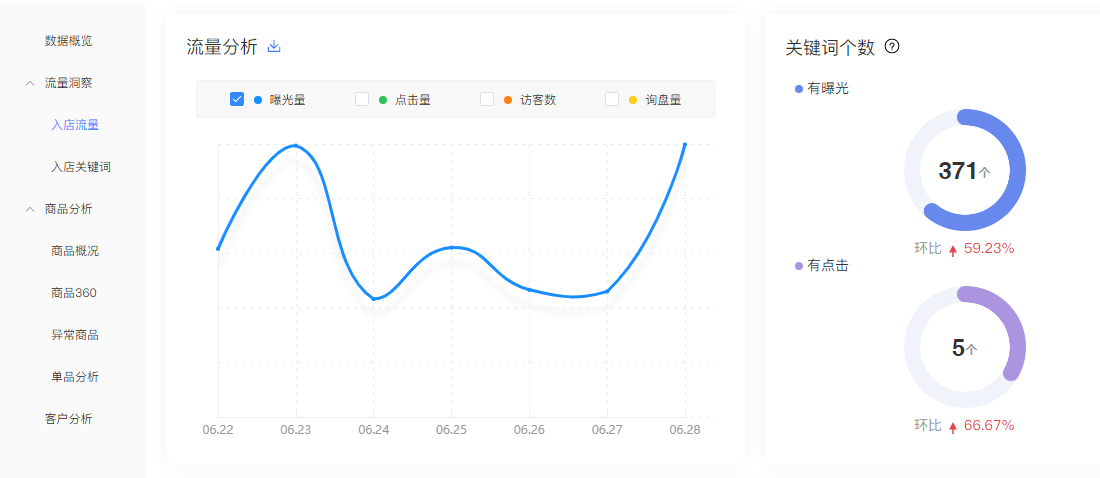Click the up arrow beside 5
Image resolution: width=1100 pixels, height=478 pixels.
tap(972, 350)
